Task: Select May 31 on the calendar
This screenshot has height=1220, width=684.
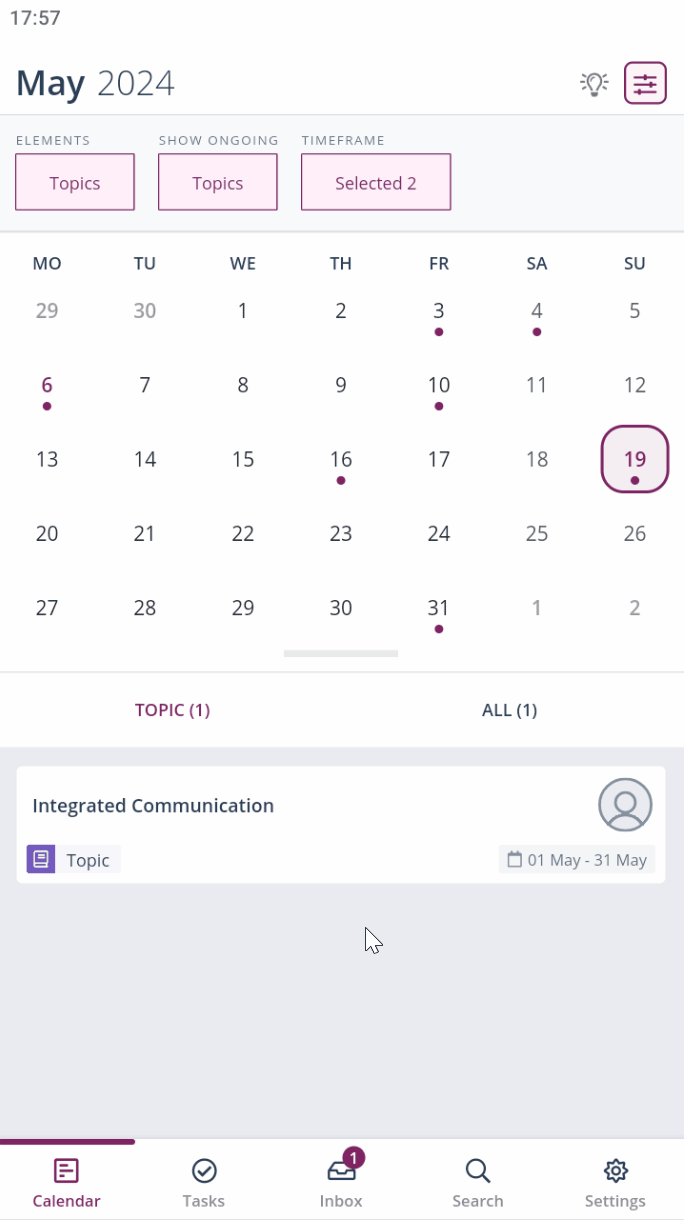Action: [439, 608]
